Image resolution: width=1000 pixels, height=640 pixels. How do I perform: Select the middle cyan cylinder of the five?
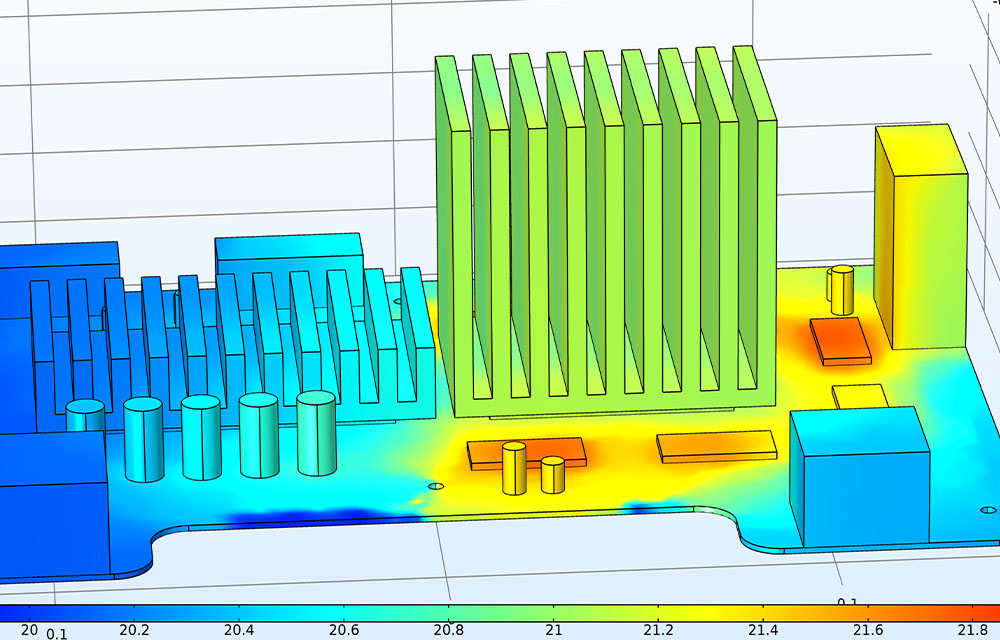(x=201, y=437)
